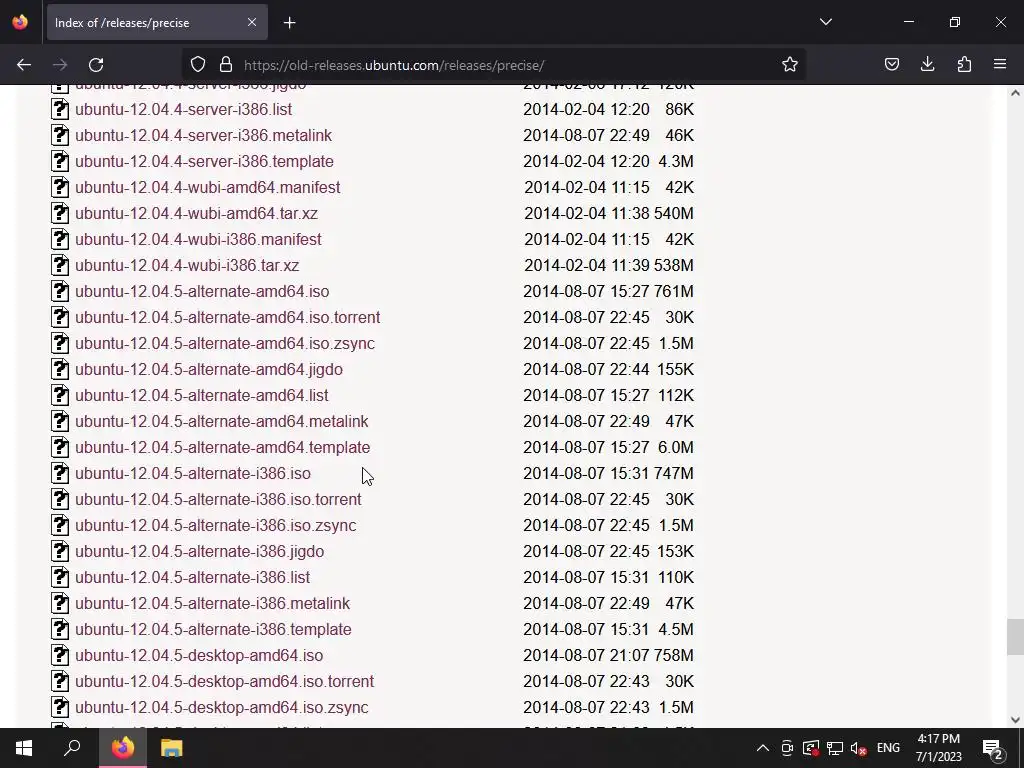This screenshot has height=768, width=1024.
Task: Open the extensions puzzle icon
Action: point(964,65)
